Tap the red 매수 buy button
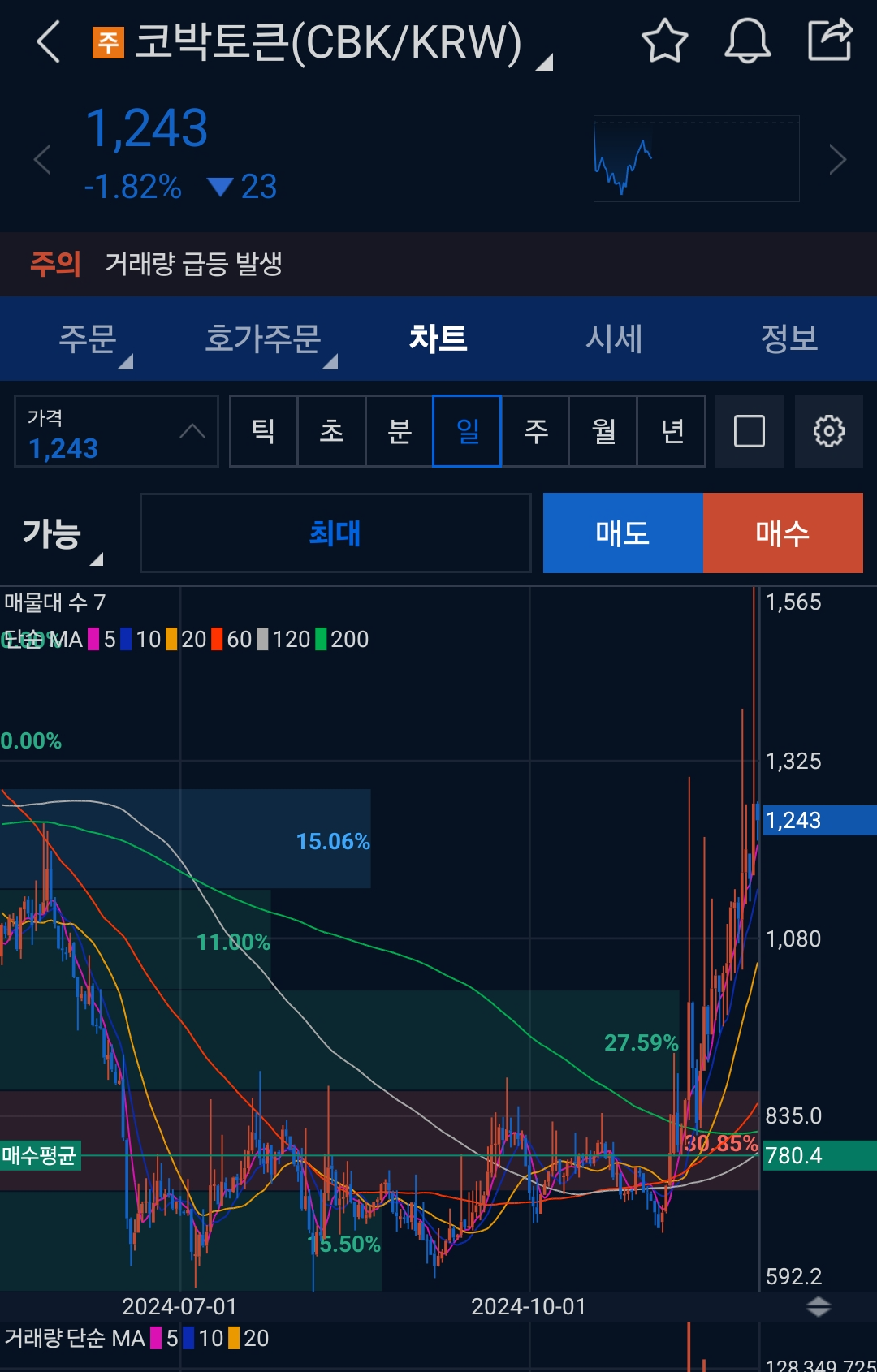Image resolution: width=877 pixels, height=1372 pixels. pos(783,533)
